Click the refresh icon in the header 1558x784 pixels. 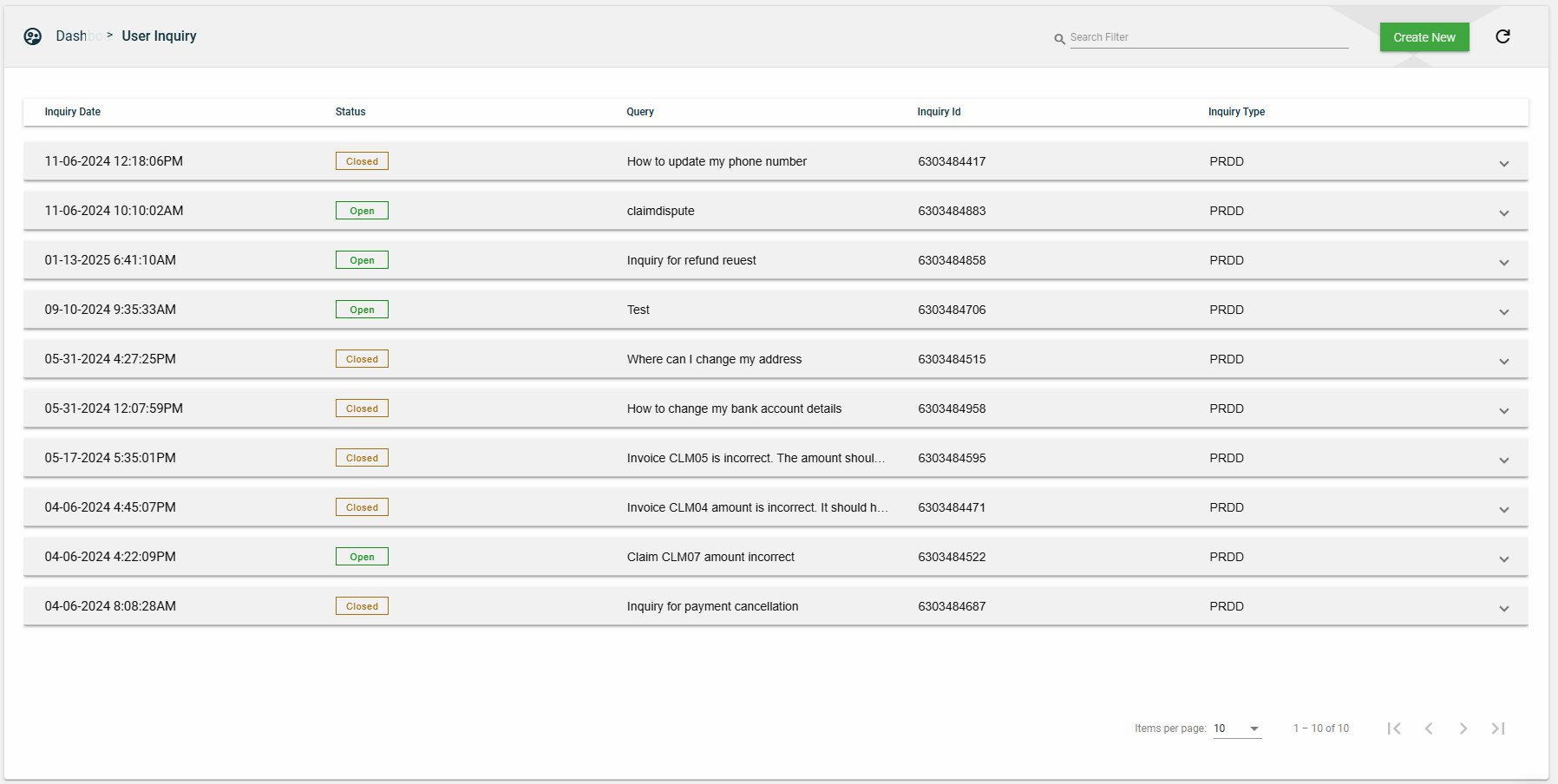(x=1502, y=36)
